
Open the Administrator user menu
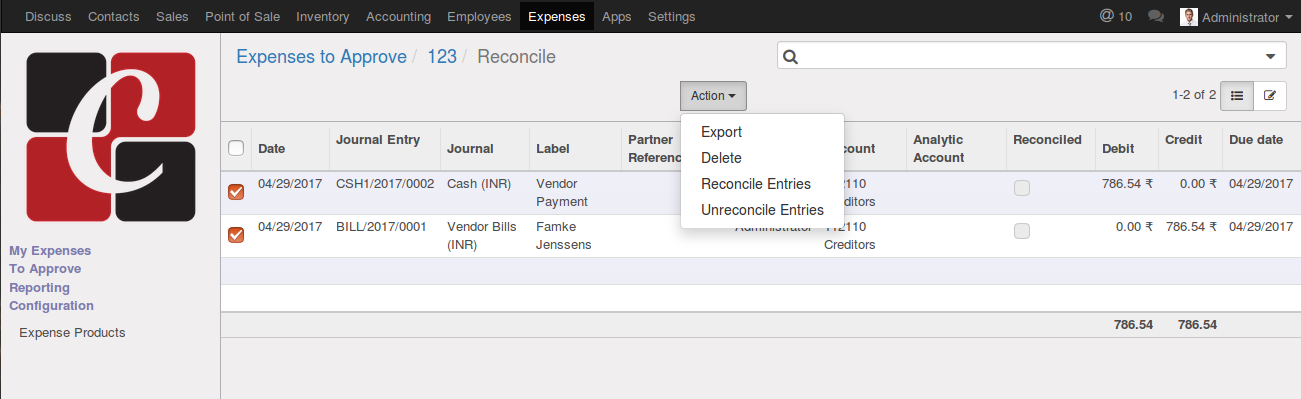(1230, 17)
